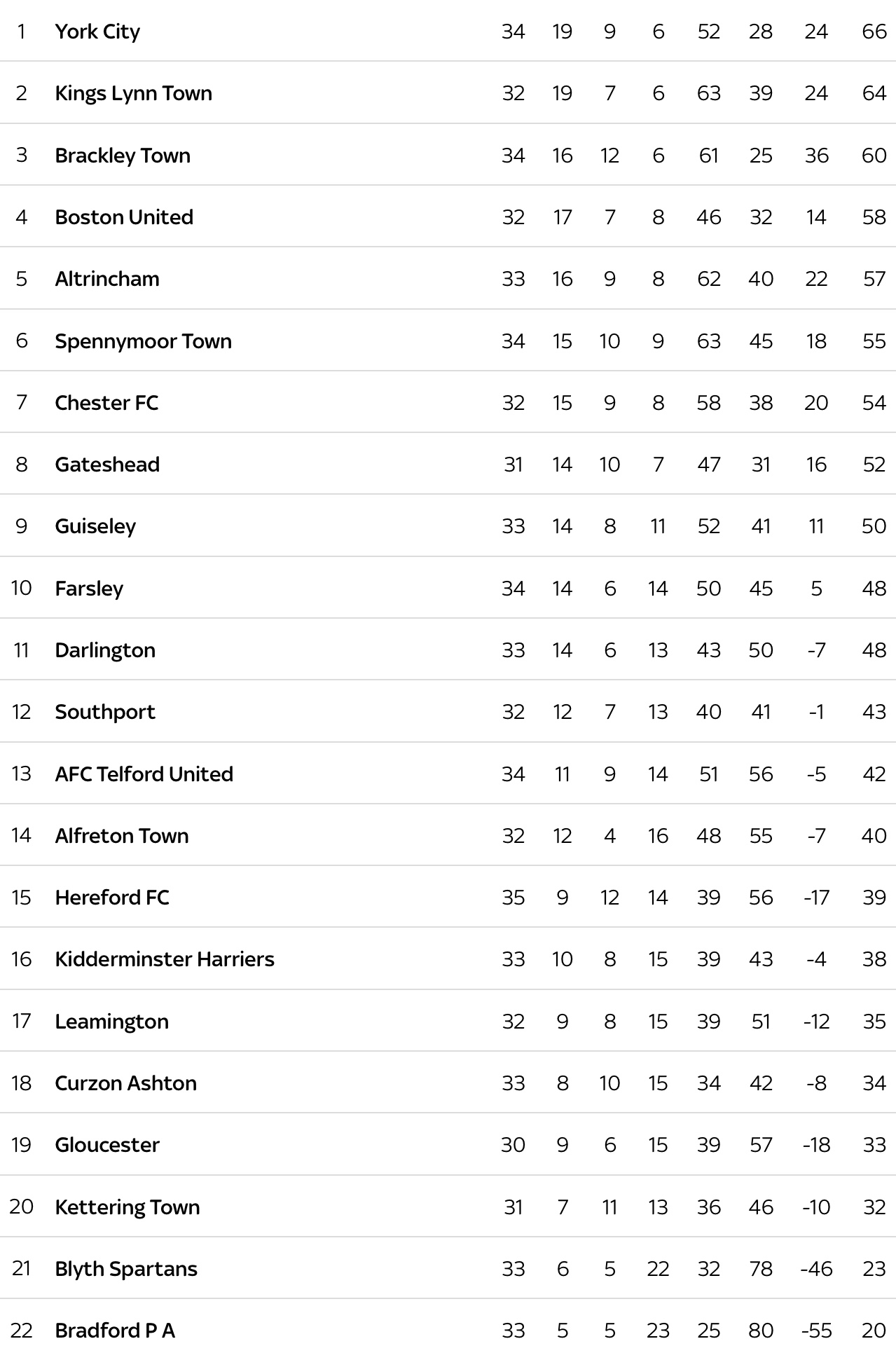Viewport: 896px width, 1353px height.
Task: Click the Altrincham team name
Action: coord(107,279)
